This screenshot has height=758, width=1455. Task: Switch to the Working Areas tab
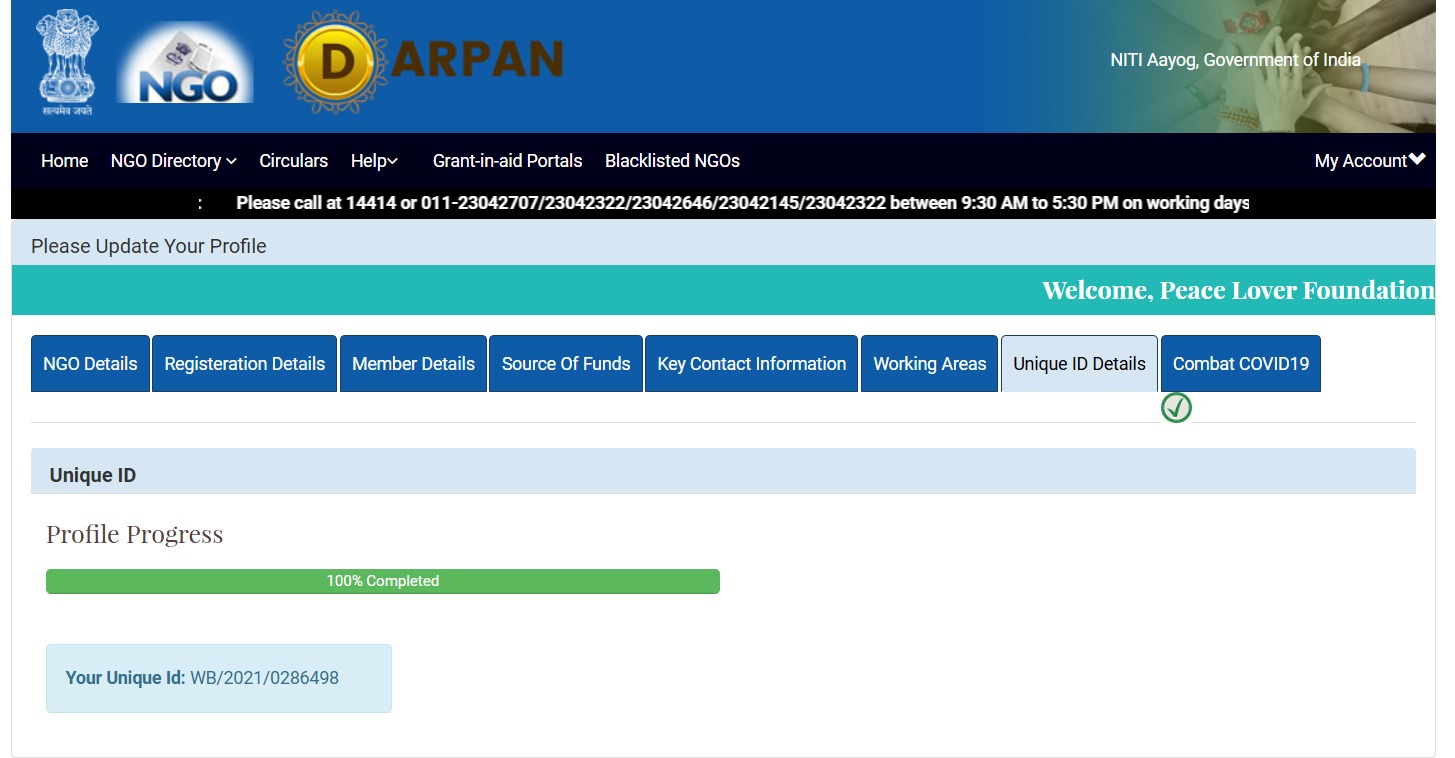click(x=929, y=364)
